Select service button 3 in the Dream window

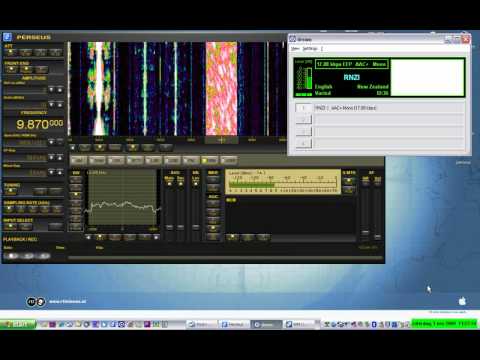pos(303,132)
